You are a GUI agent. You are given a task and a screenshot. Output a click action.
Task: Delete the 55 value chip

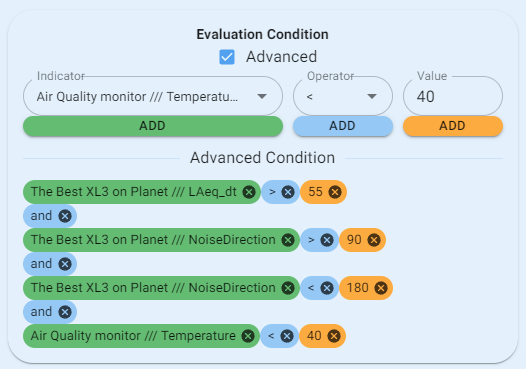point(335,192)
